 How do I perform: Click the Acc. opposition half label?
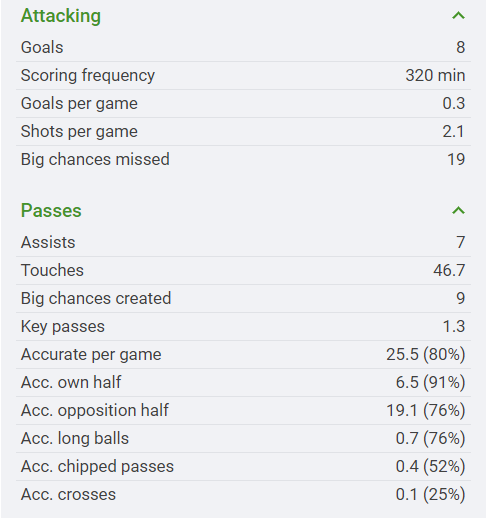tap(95, 410)
